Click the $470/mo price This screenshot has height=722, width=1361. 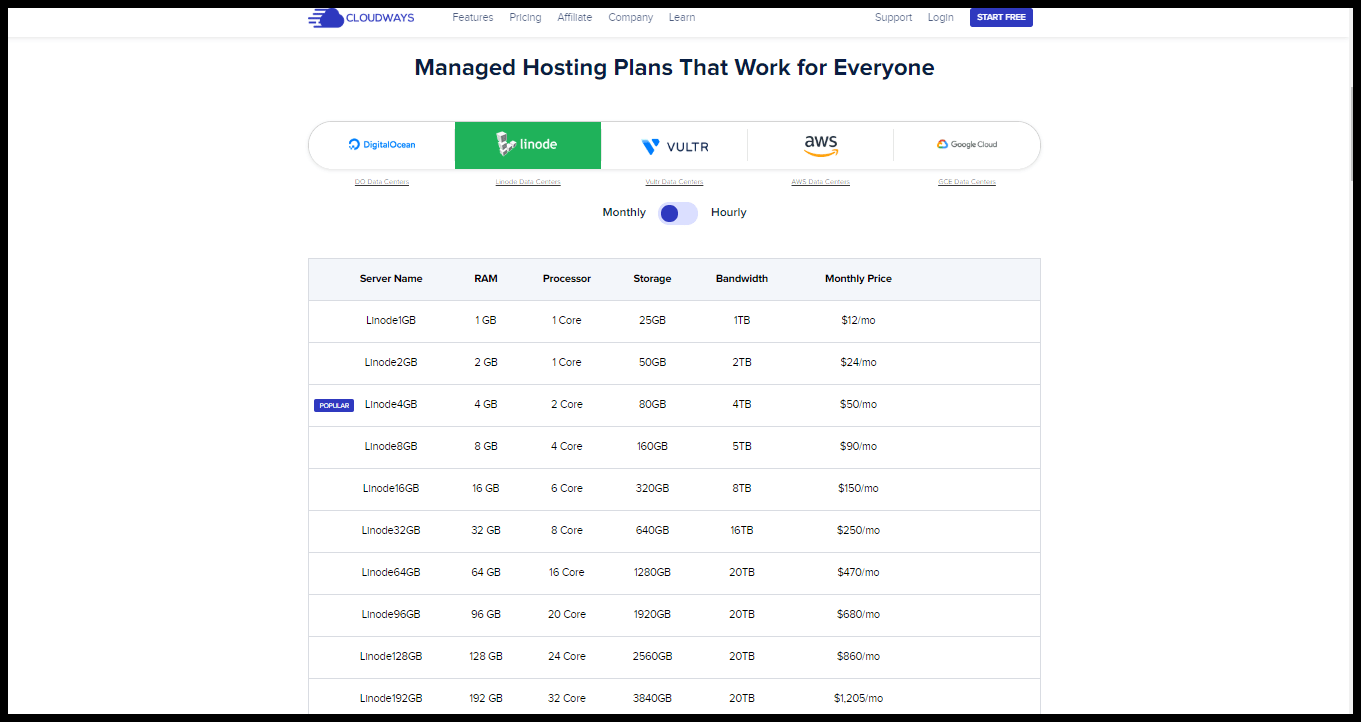(x=858, y=573)
